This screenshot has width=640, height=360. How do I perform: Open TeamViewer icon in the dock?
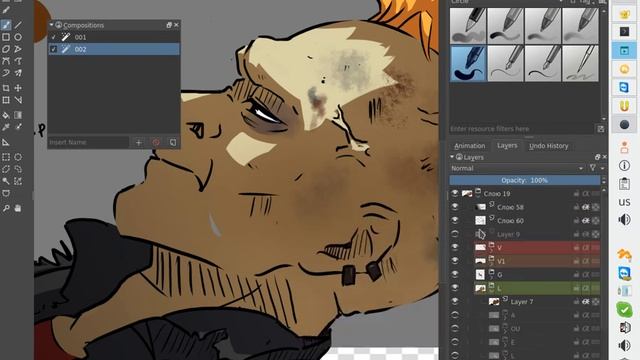point(624,87)
